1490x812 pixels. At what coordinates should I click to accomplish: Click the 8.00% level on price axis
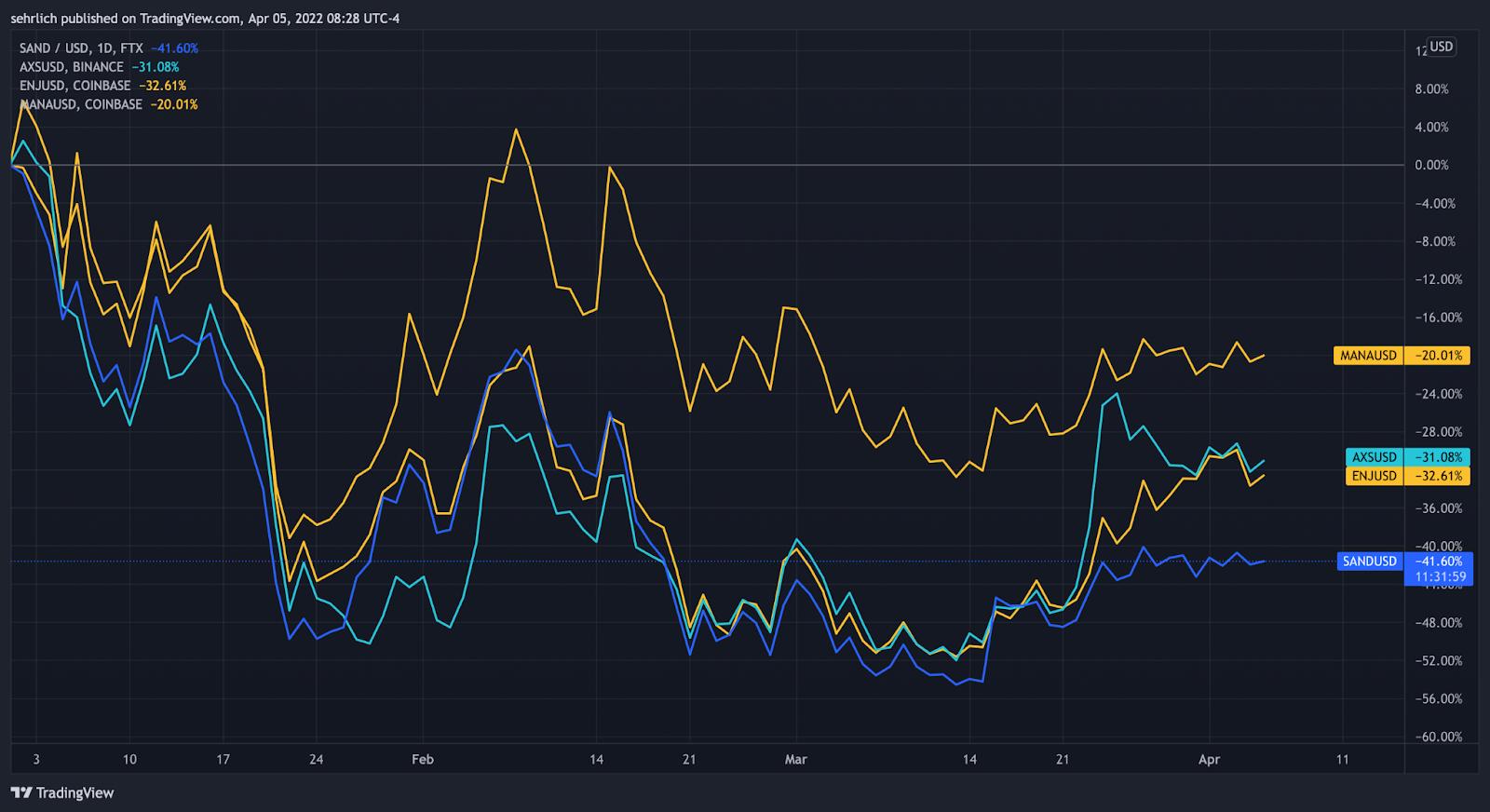[1431, 89]
